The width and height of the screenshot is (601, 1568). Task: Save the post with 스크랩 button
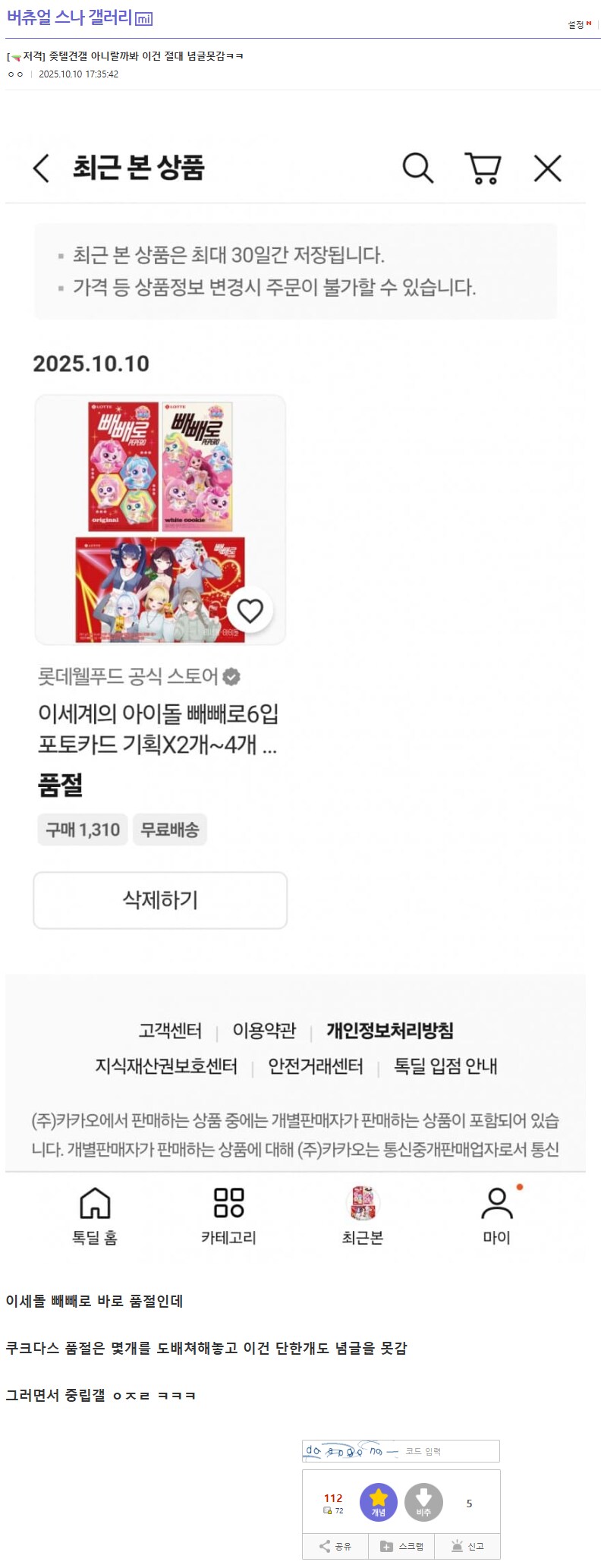pos(402,1546)
